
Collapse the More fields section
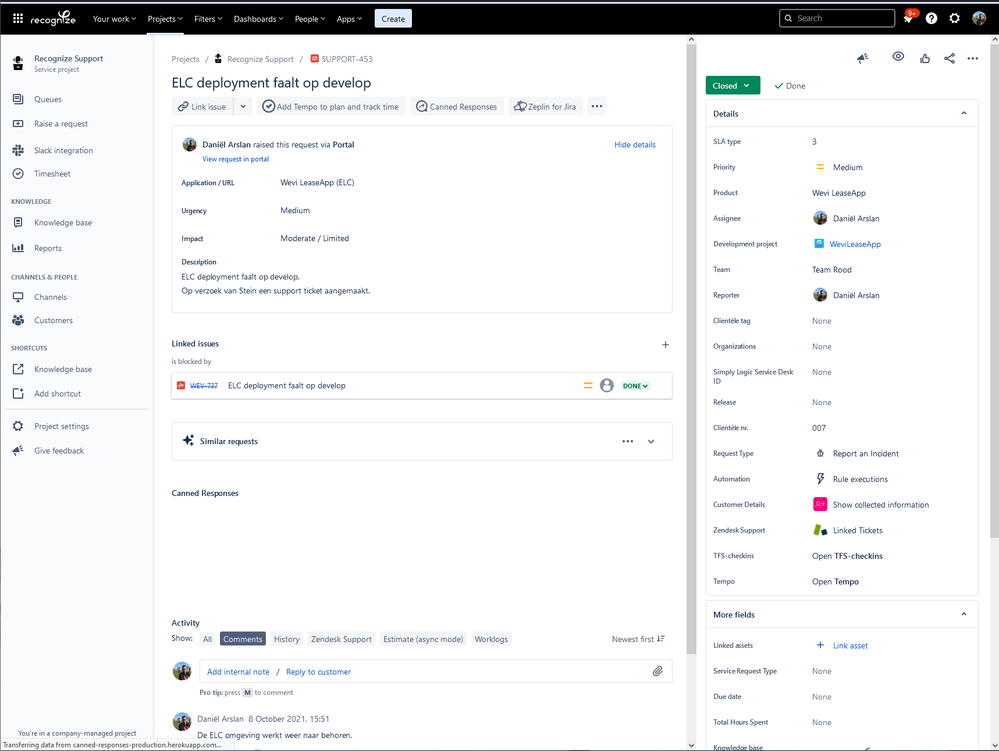click(x=963, y=614)
